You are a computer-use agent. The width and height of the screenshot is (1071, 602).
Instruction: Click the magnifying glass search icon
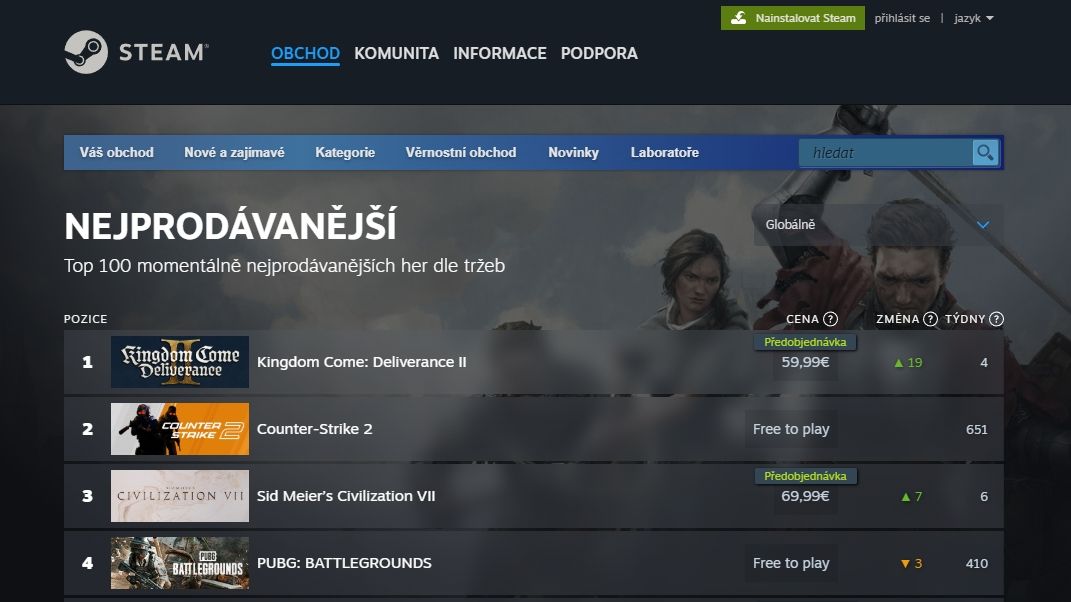tap(985, 152)
